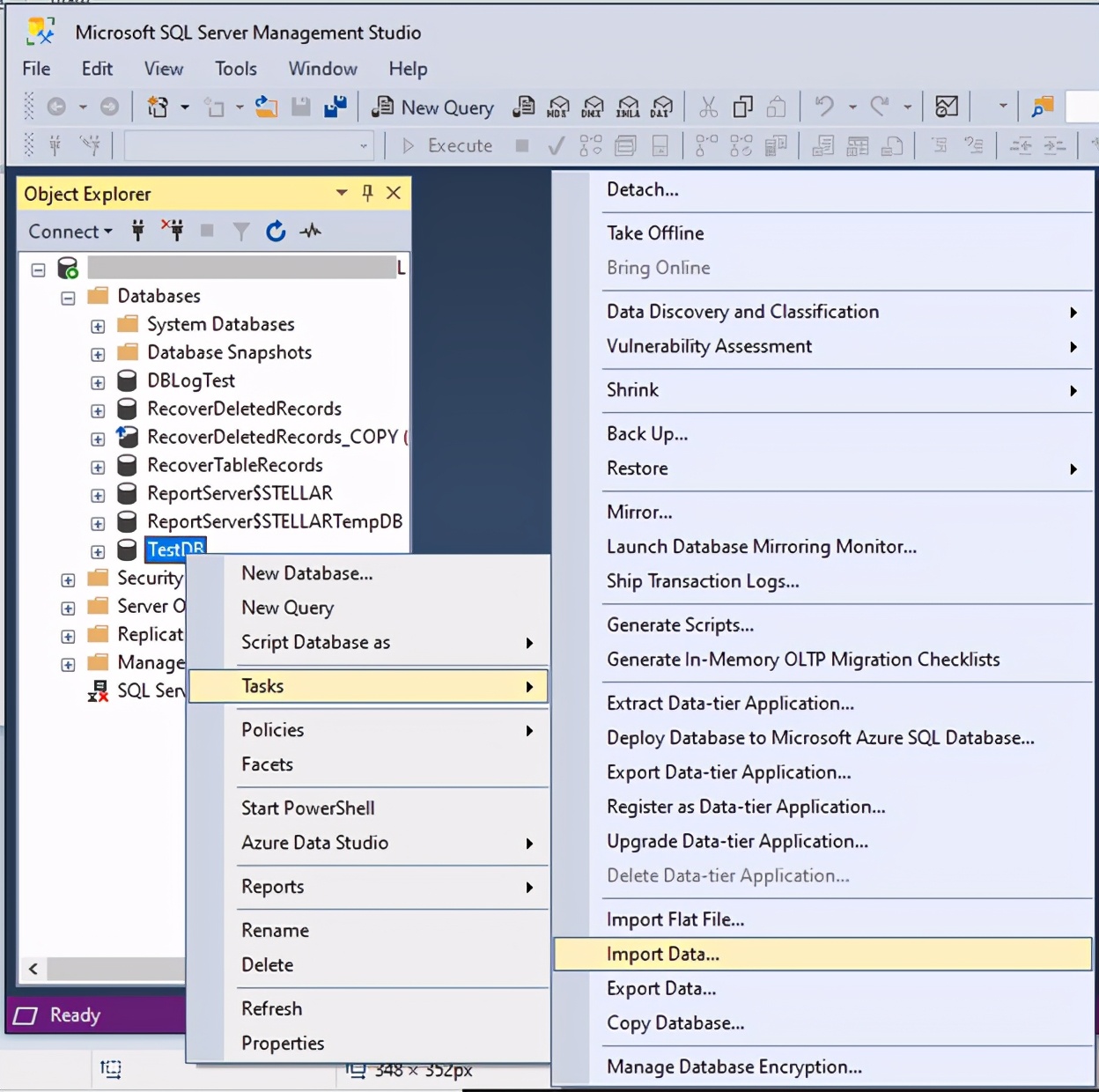This screenshot has height=1092, width=1099.
Task: Select Back Up... in Tasks submenu
Action: (x=822, y=434)
